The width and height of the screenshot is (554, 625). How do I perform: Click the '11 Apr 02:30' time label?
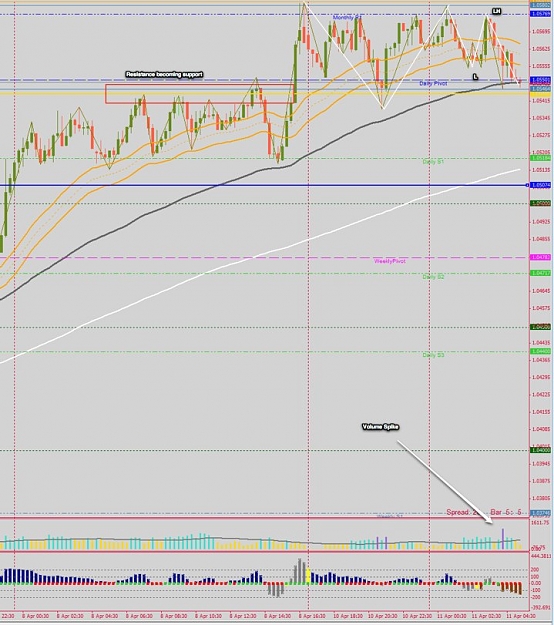[x=486, y=616]
